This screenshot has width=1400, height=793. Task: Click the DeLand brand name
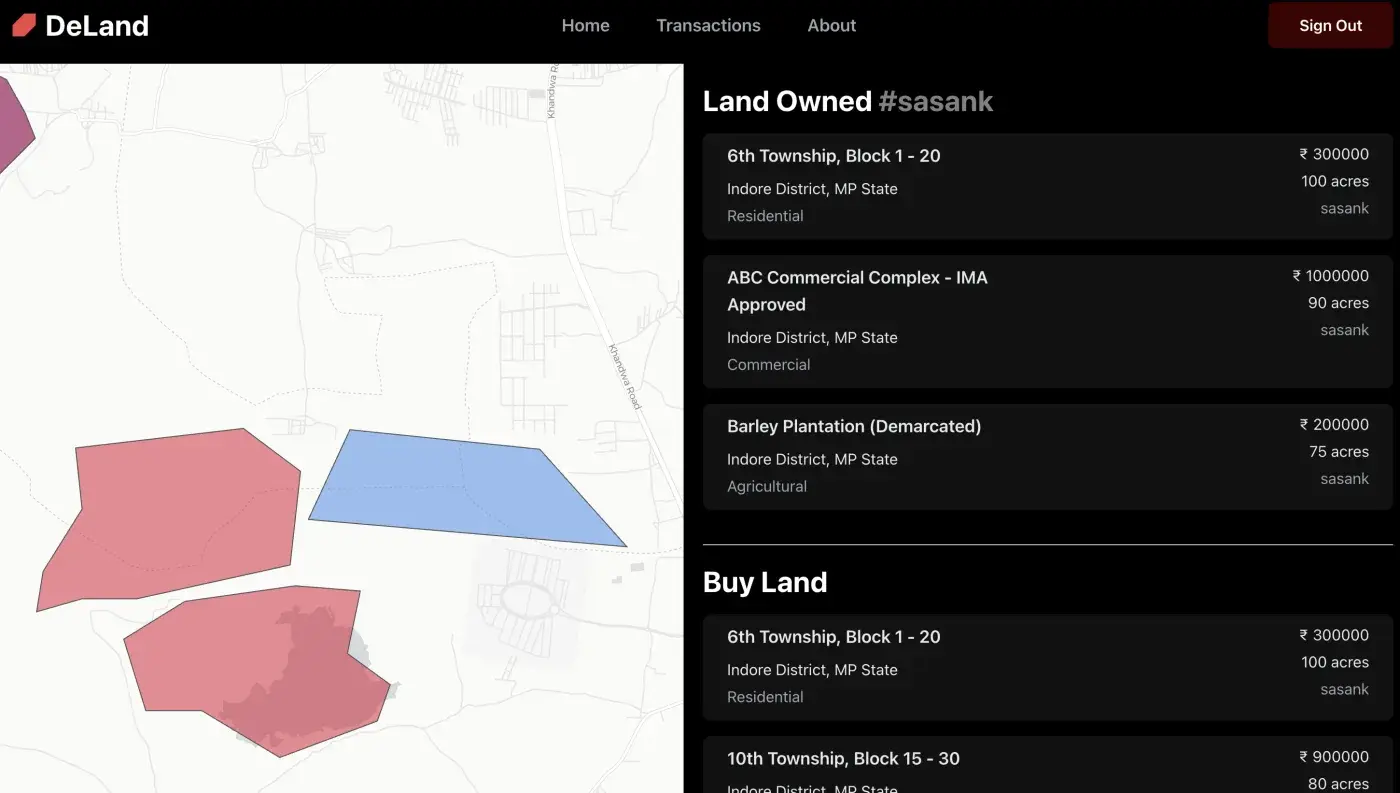[x=97, y=26]
